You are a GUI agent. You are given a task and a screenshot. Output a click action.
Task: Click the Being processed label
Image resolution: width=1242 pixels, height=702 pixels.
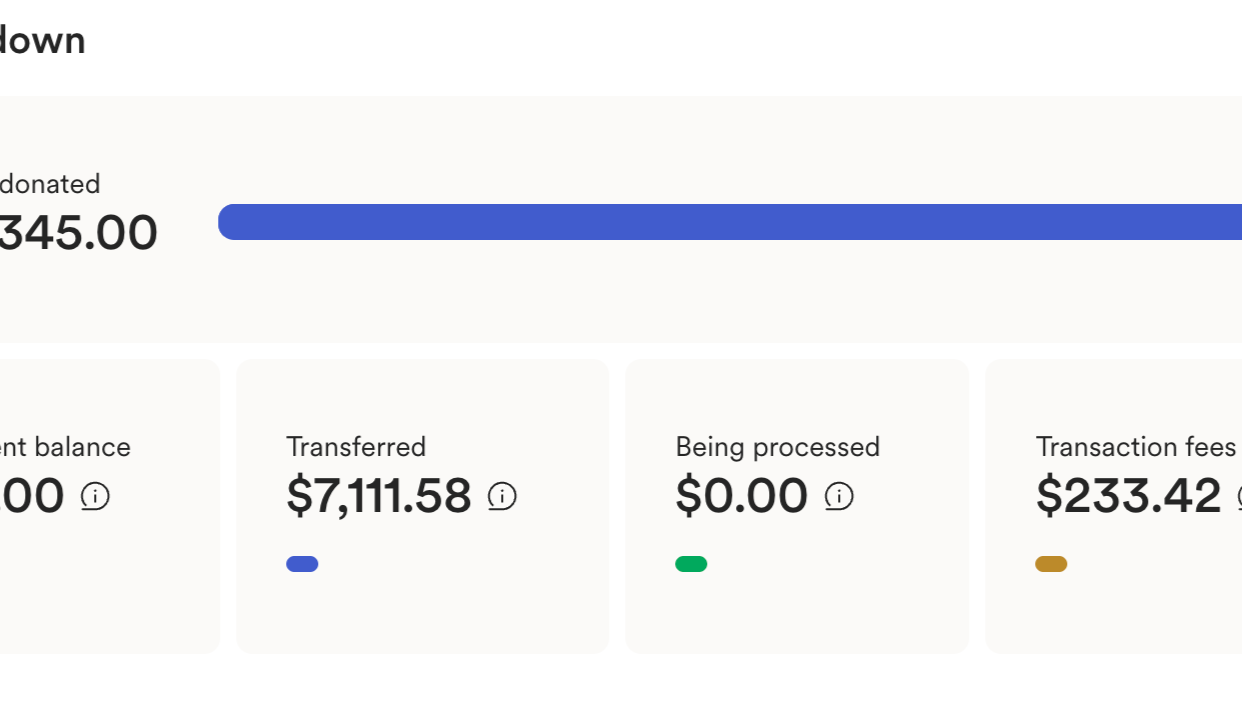point(778,446)
